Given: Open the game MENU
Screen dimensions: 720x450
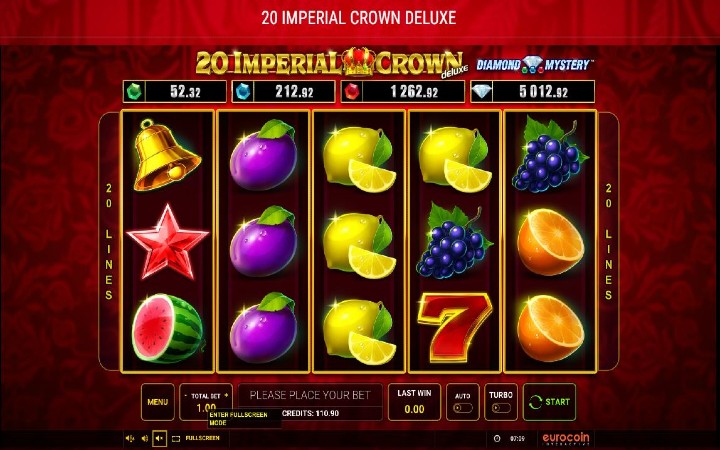Looking at the screenshot, I should tap(158, 402).
